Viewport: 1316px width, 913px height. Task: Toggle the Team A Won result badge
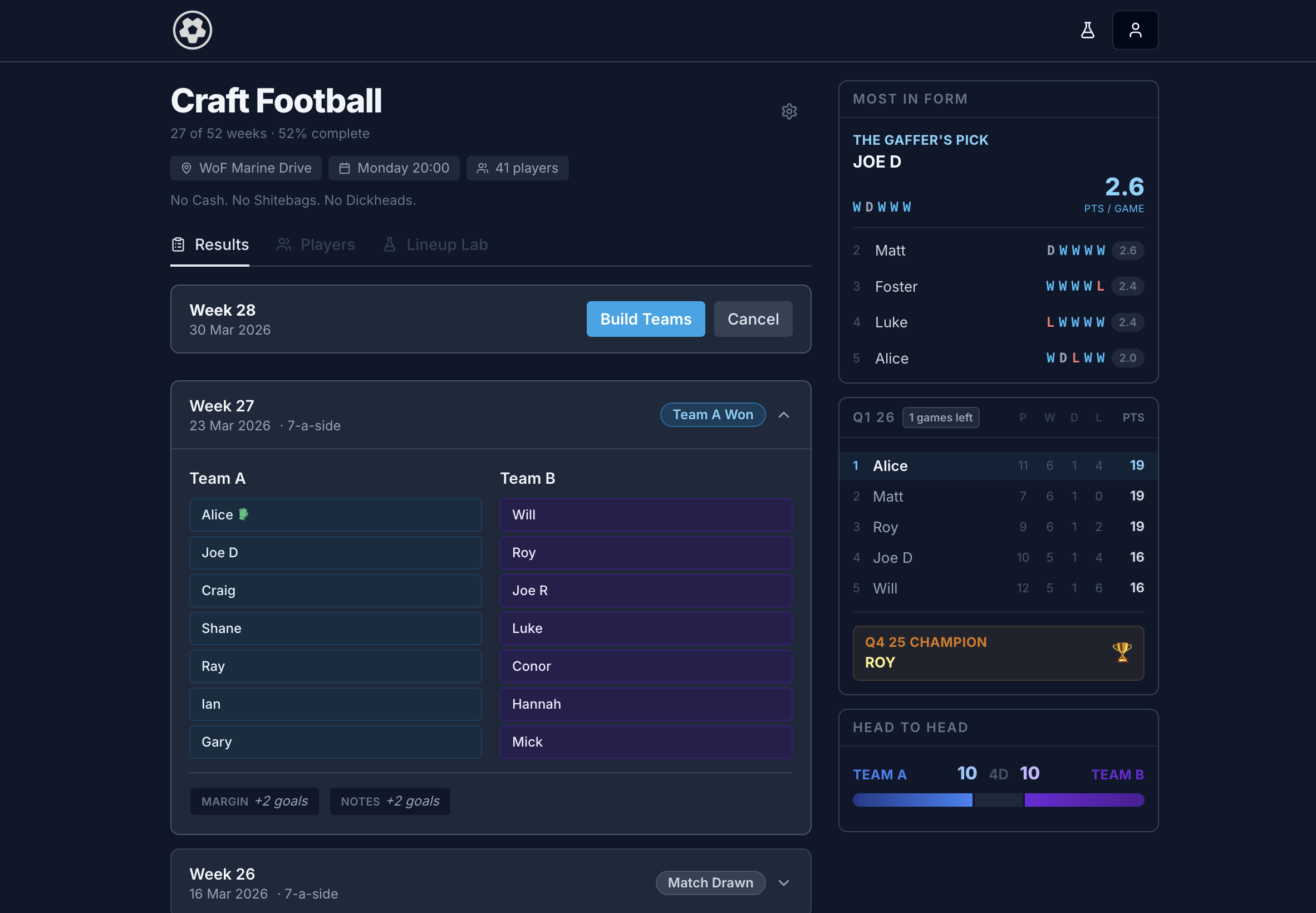(x=713, y=414)
